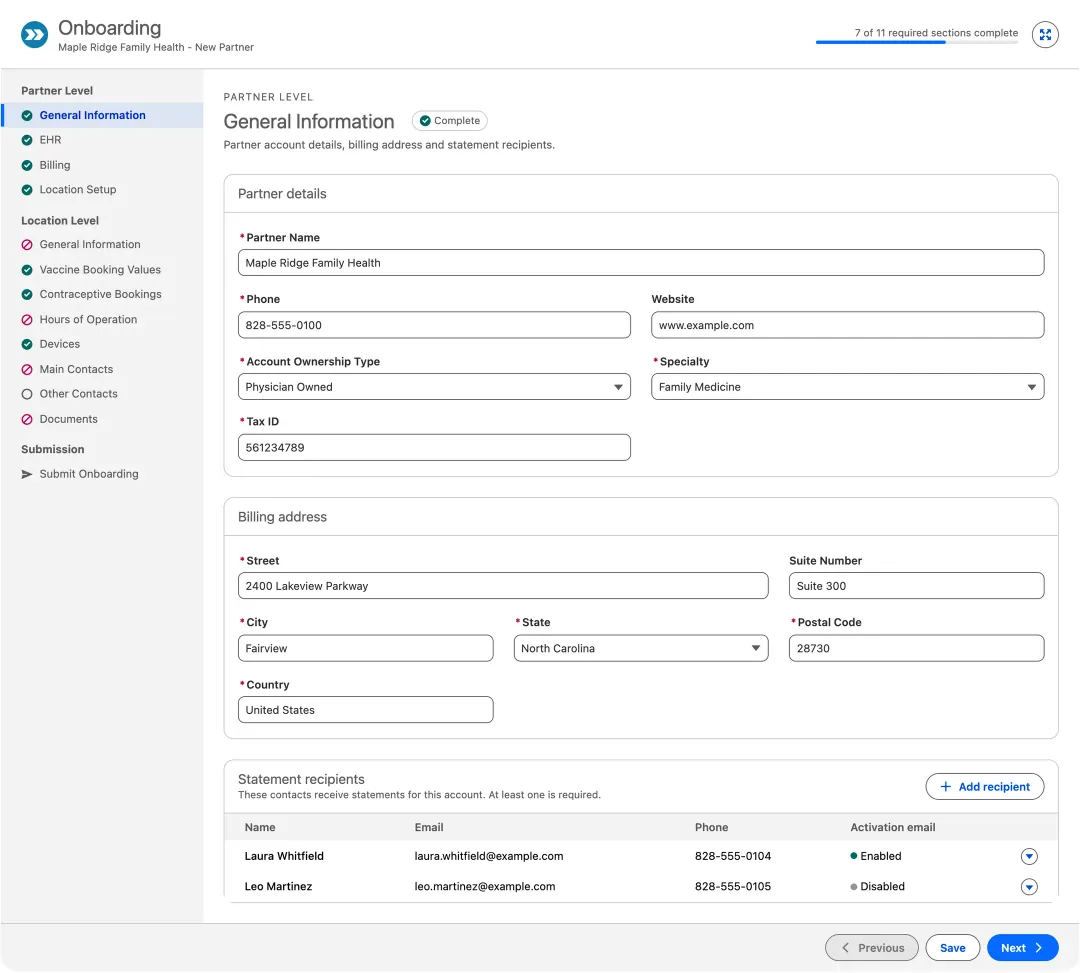Click laura.whitfield@example.com email cell
Viewport: 1080px width, 973px height.
tap(488, 857)
